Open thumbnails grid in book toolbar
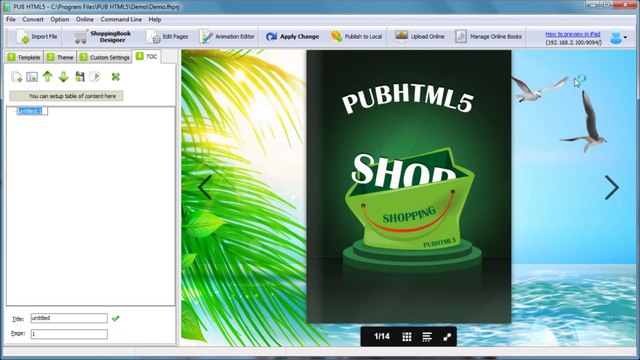 [x=407, y=337]
